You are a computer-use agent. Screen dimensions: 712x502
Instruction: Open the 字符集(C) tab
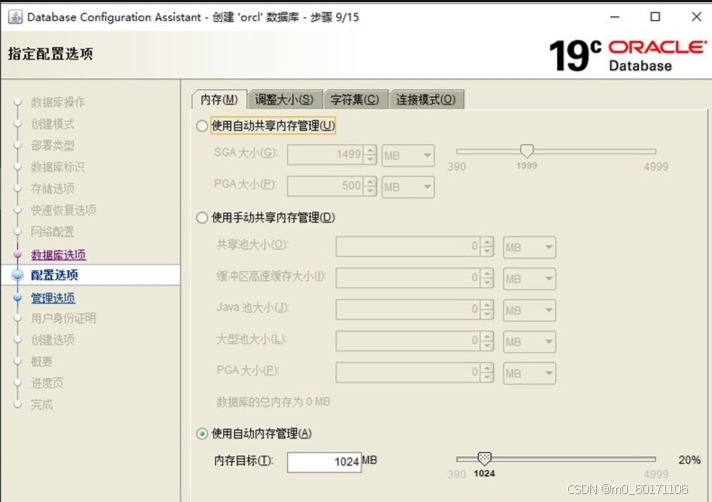coord(355,99)
